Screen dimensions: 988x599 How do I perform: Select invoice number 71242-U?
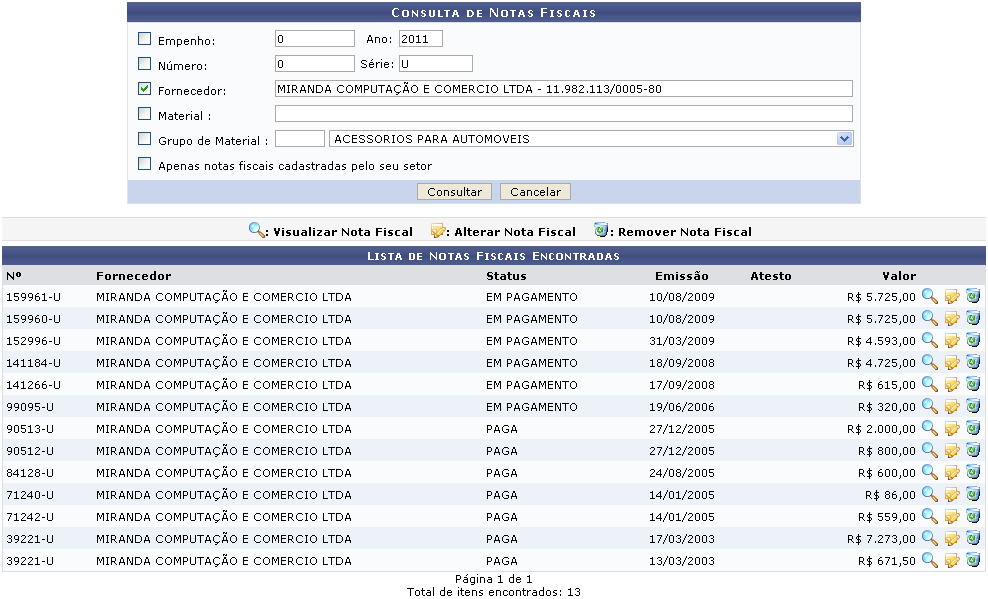(30, 517)
